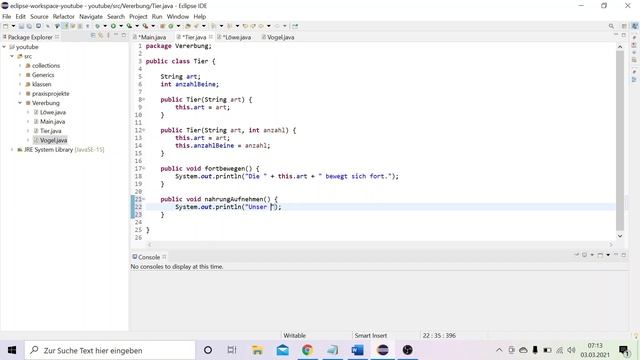Click the Save All toolbar icon
This screenshot has width=640, height=360.
29,26
